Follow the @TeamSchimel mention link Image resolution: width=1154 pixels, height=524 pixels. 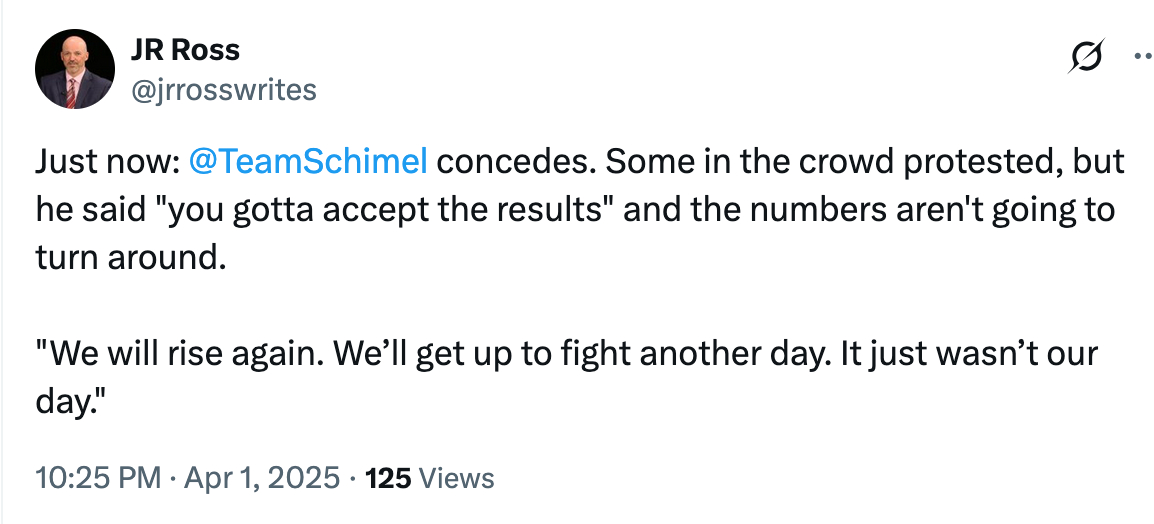tap(308, 162)
